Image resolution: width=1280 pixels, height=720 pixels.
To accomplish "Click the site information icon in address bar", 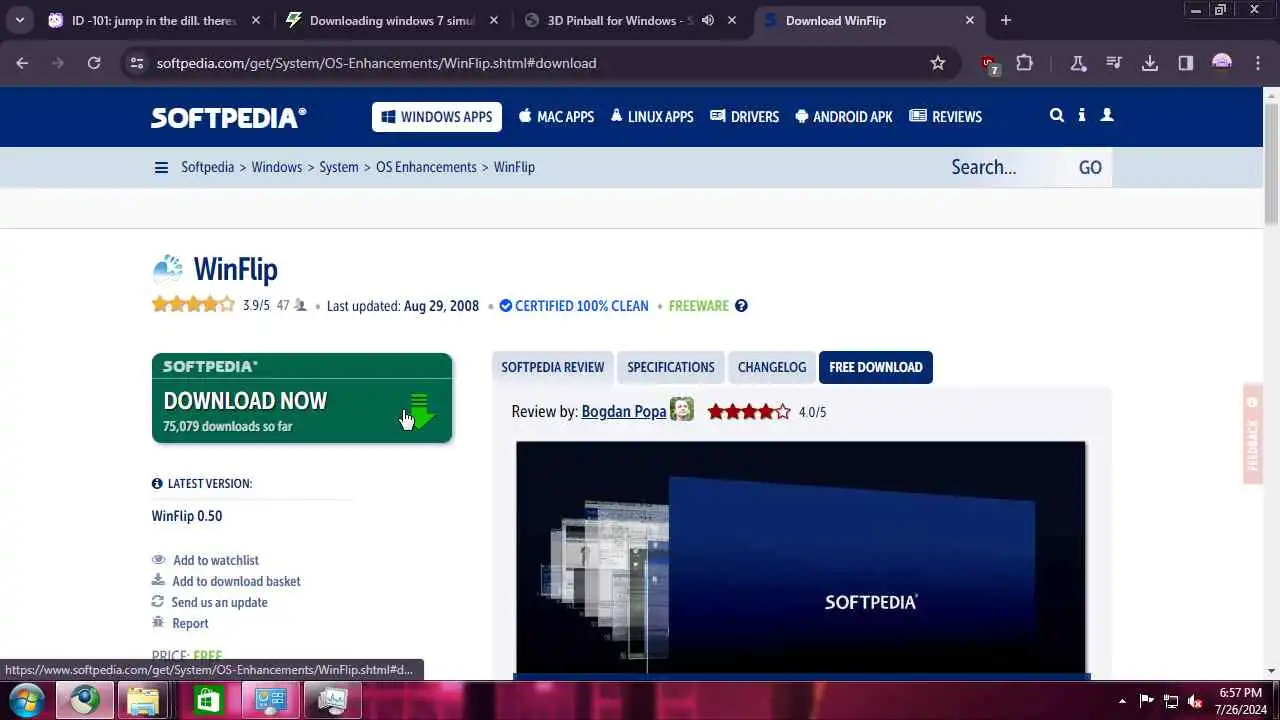I will (x=137, y=63).
